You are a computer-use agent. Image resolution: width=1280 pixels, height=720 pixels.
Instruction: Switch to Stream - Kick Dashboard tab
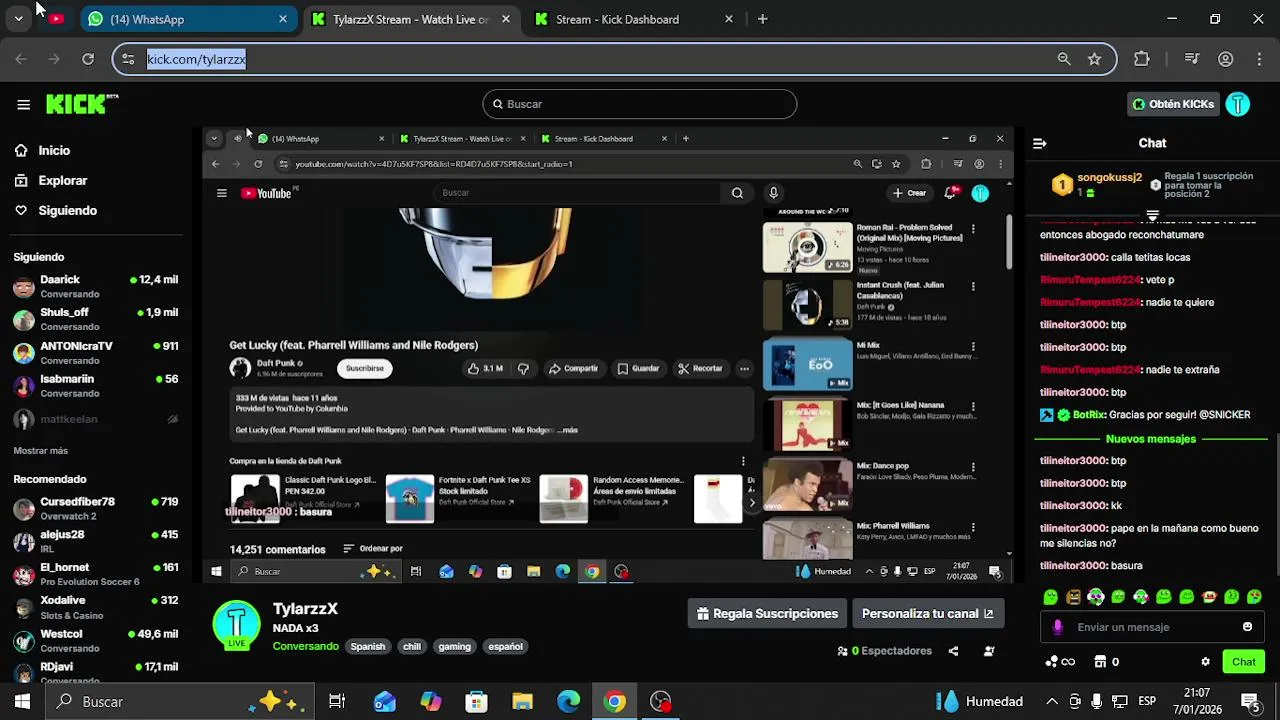click(634, 19)
